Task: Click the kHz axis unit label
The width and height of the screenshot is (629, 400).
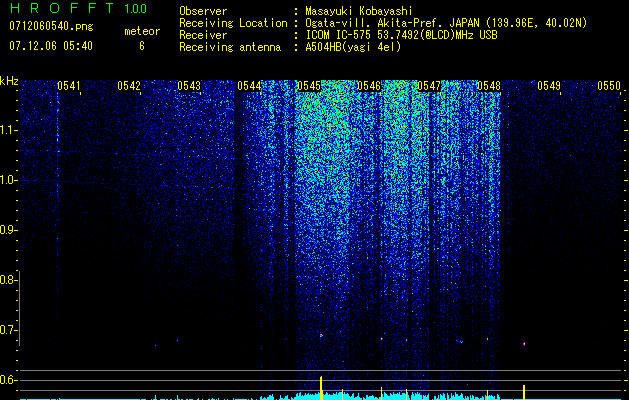Action: [9, 81]
